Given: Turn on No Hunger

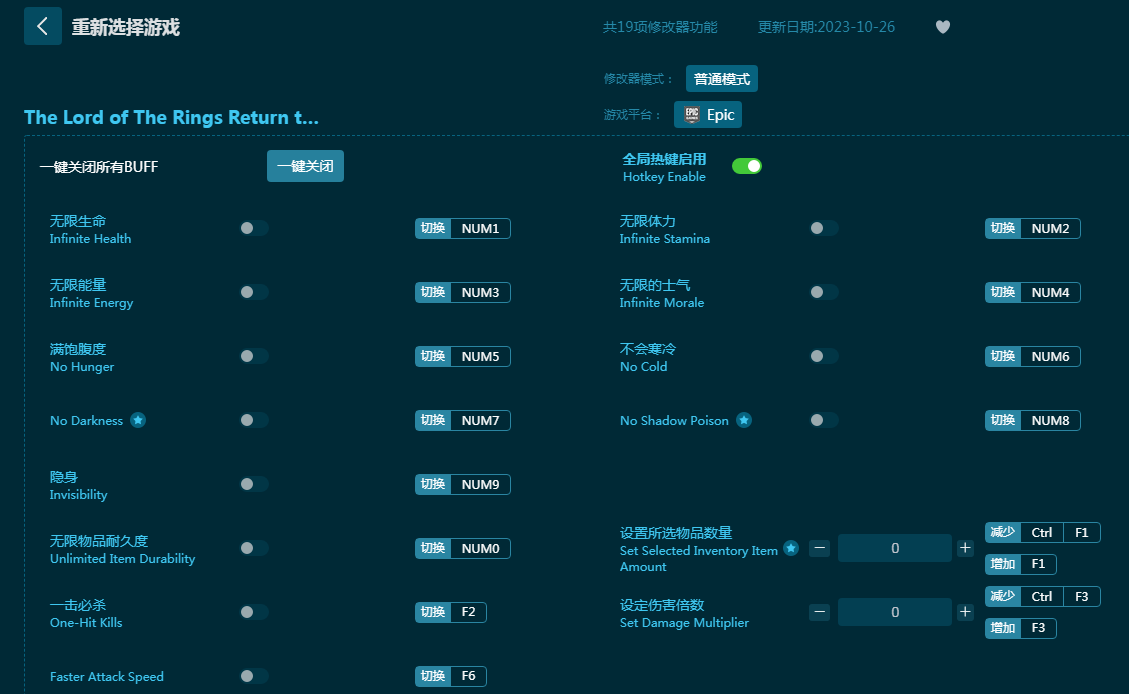Looking at the screenshot, I should [x=254, y=356].
